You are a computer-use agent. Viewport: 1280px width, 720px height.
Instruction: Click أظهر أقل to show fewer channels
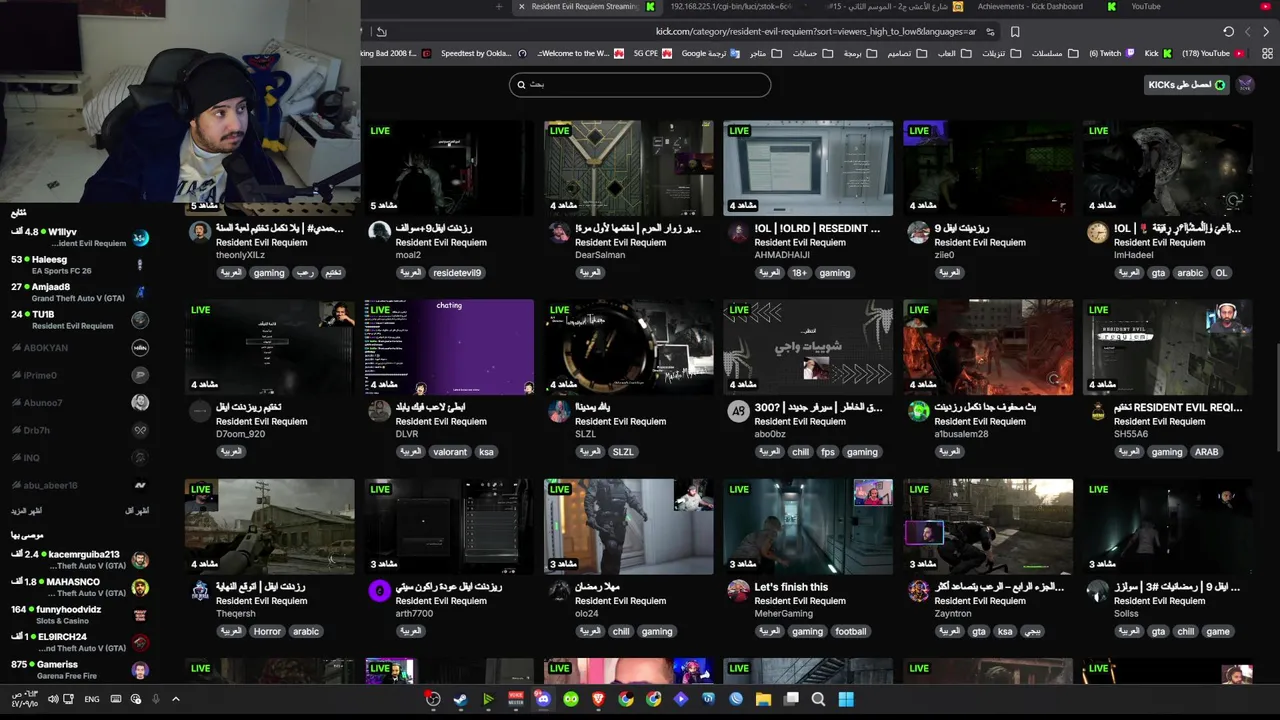tap(137, 510)
